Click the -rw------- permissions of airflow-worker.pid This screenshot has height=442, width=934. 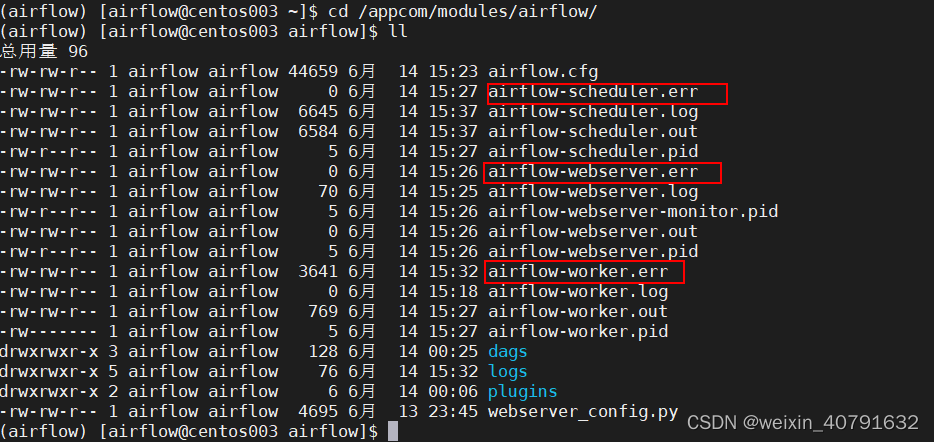pyautogui.click(x=49, y=331)
